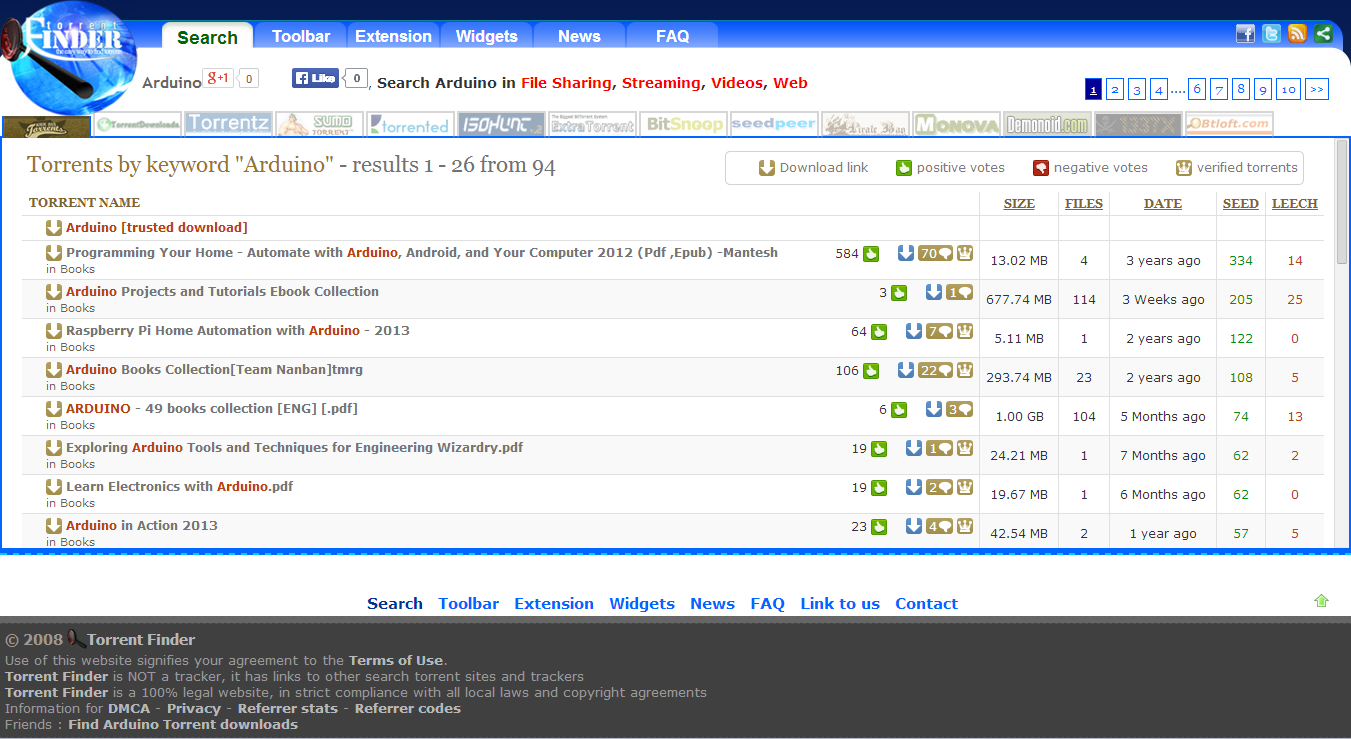Switch to the BitSnoop site tab

(x=684, y=124)
